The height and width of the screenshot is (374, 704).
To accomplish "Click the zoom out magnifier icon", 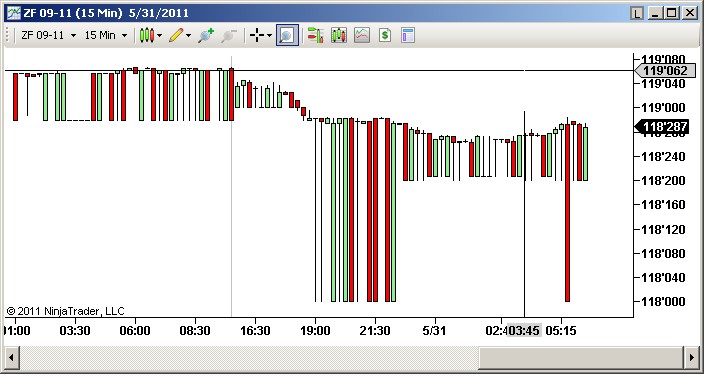I will [x=229, y=35].
